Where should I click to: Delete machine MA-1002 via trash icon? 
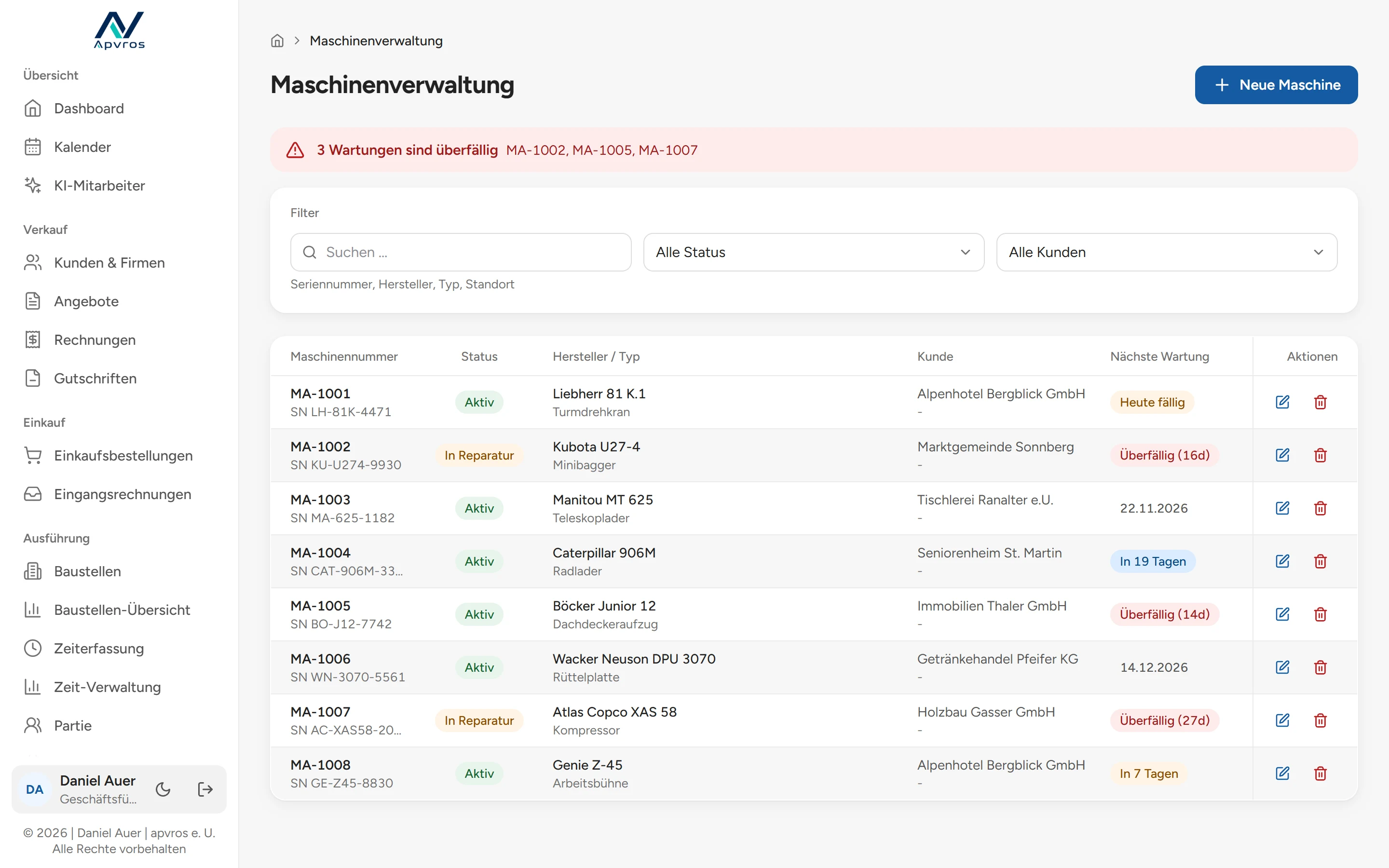[x=1320, y=455]
